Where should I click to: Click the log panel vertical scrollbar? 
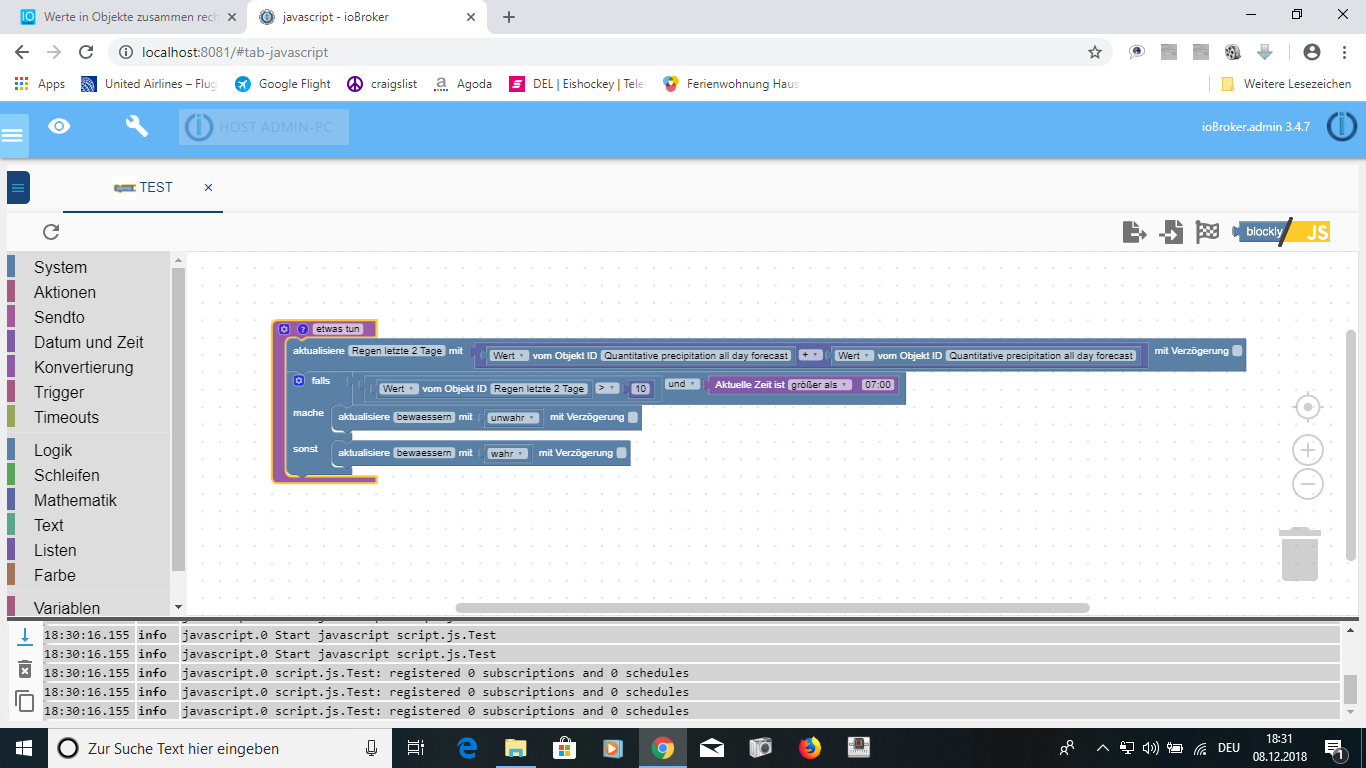(x=1350, y=690)
